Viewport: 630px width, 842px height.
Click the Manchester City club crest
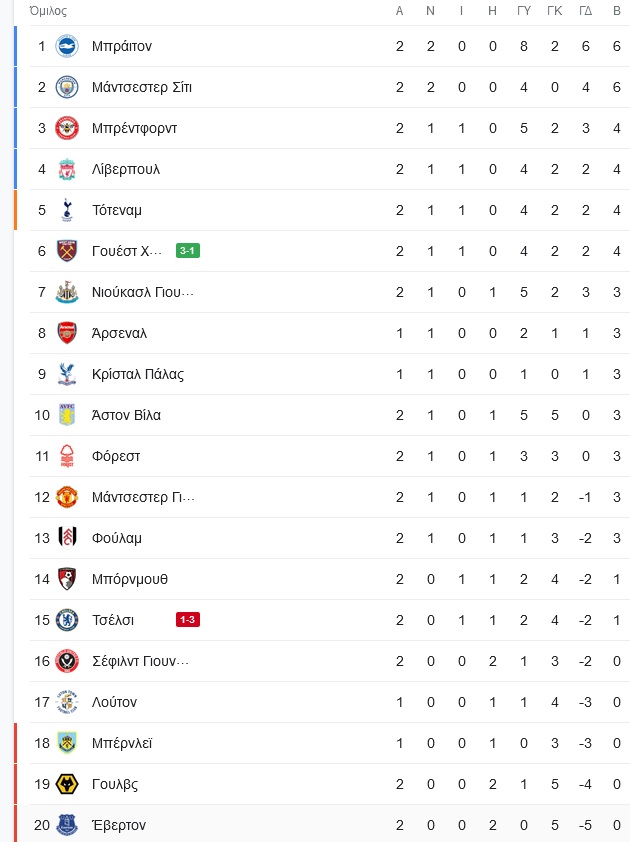pos(67,87)
